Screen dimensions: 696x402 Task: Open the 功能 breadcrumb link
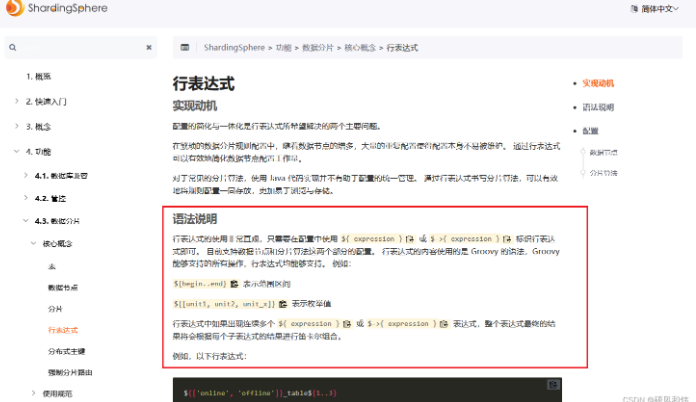[284, 47]
